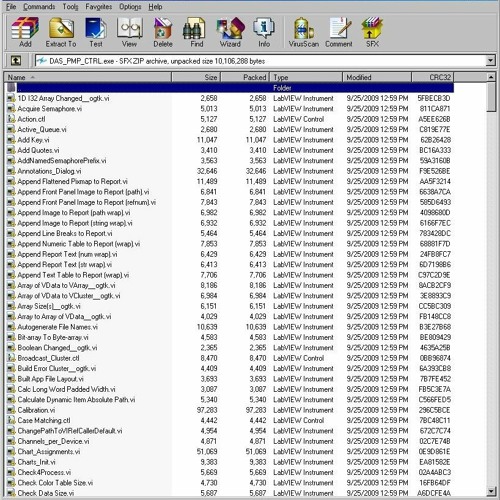Select file ChangePathToVIRefCallerDefault.vi

[70, 431]
